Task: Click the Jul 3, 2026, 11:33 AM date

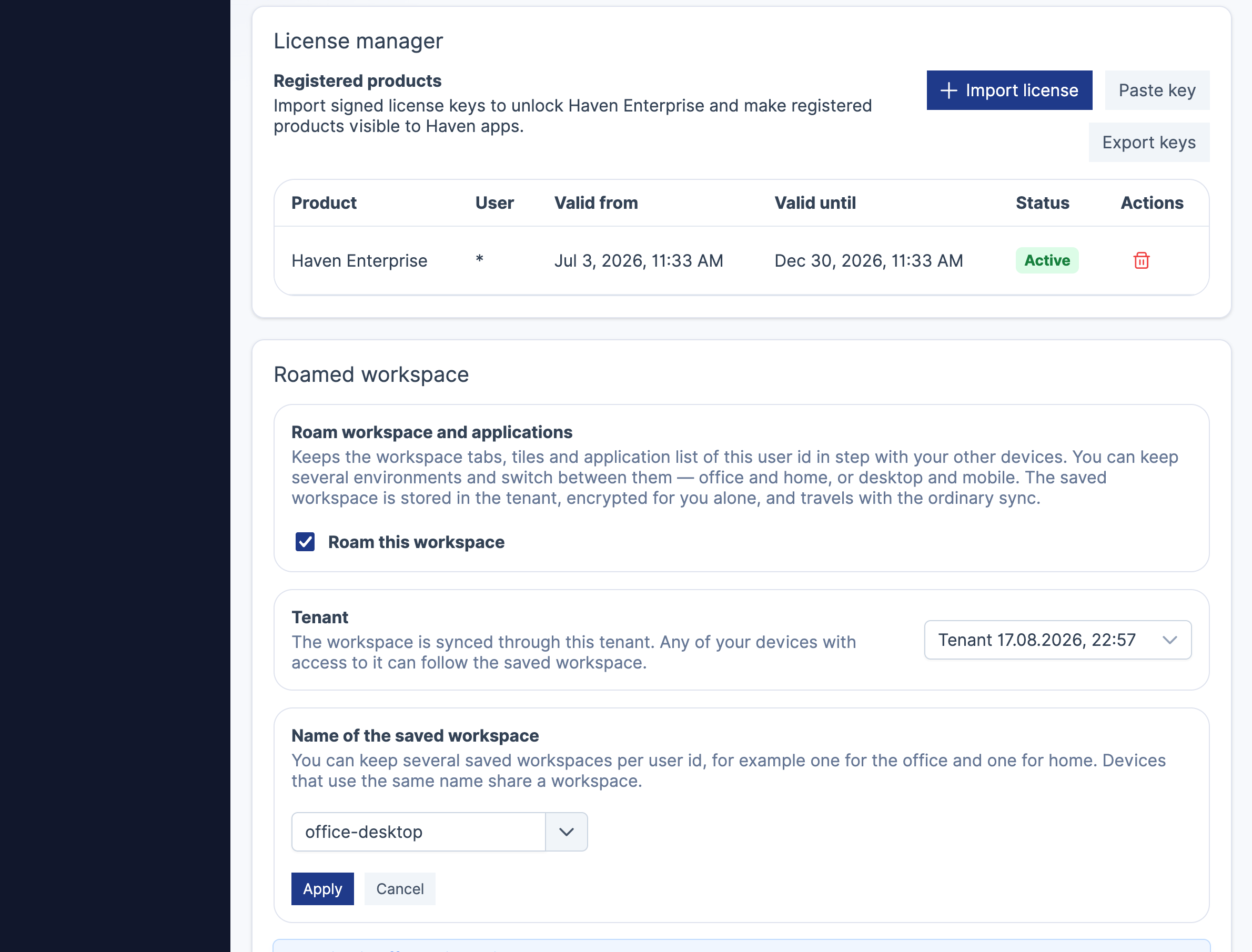Action: point(639,261)
